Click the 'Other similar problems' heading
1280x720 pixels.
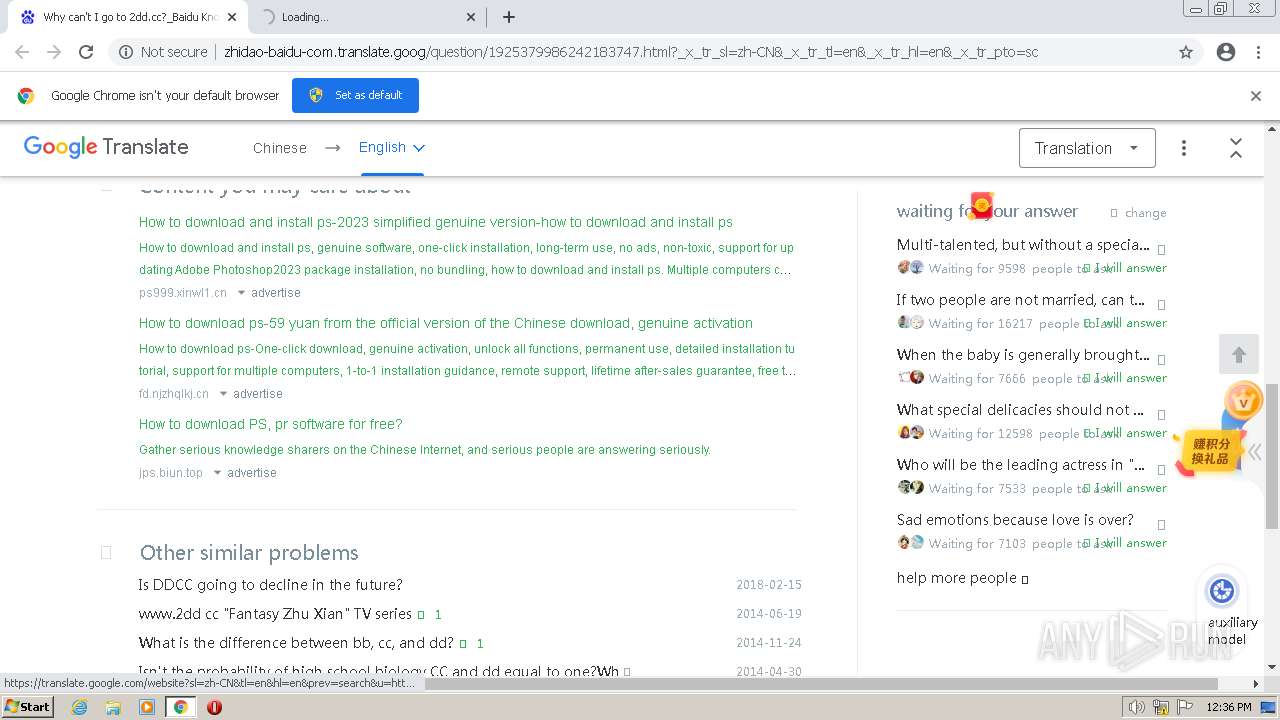click(249, 553)
